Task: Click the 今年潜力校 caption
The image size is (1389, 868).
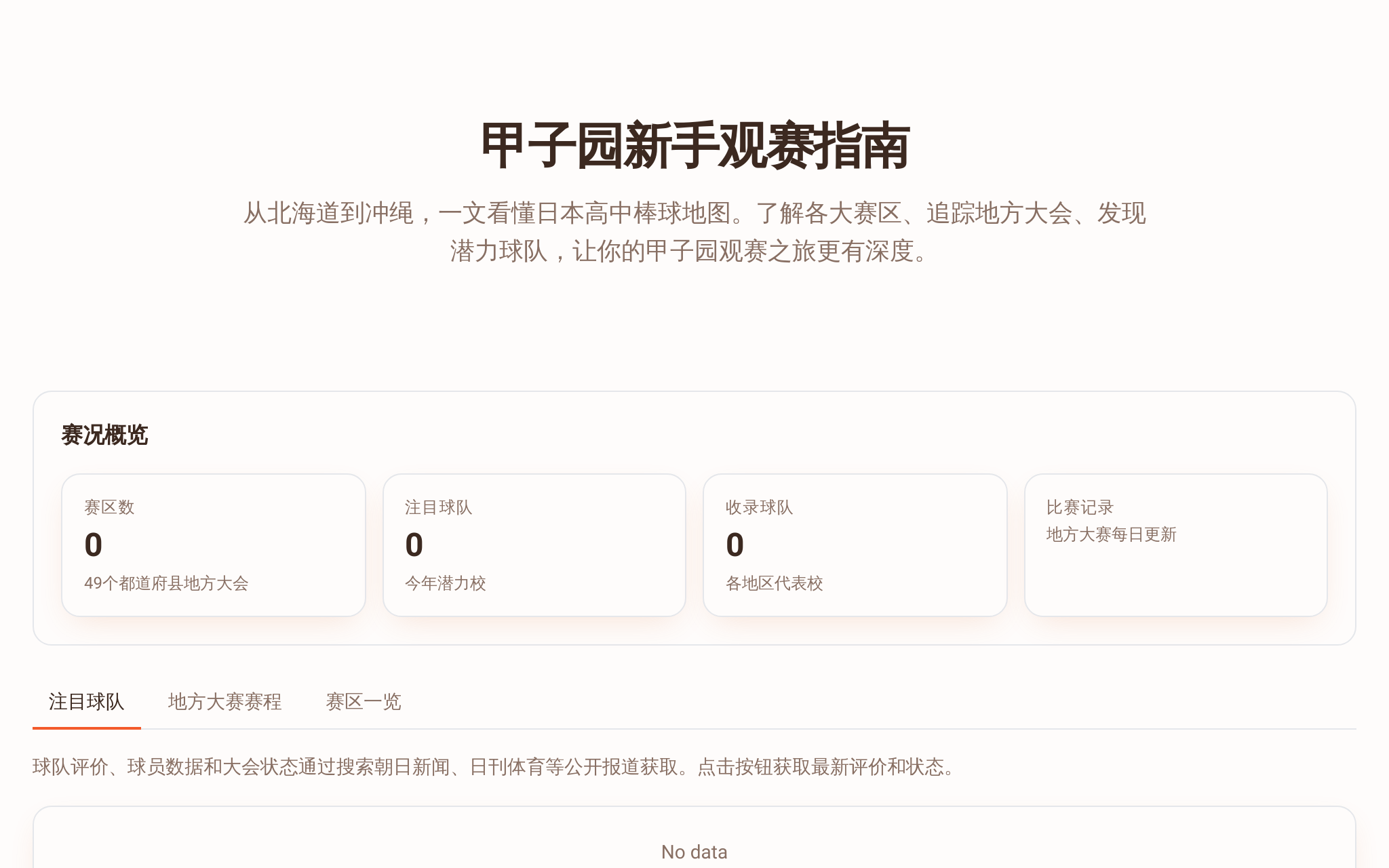Action: [x=446, y=583]
